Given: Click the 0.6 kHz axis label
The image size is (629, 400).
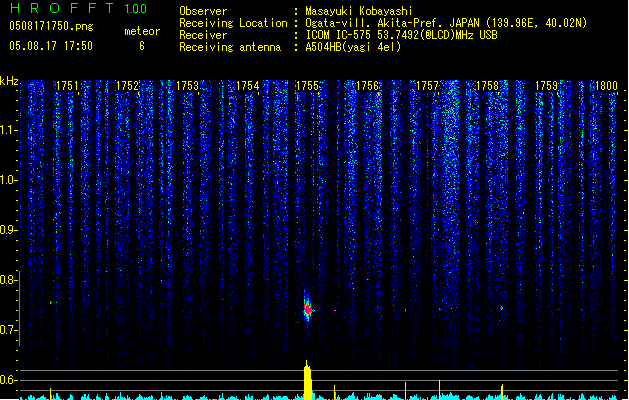Looking at the screenshot, I should point(8,380).
